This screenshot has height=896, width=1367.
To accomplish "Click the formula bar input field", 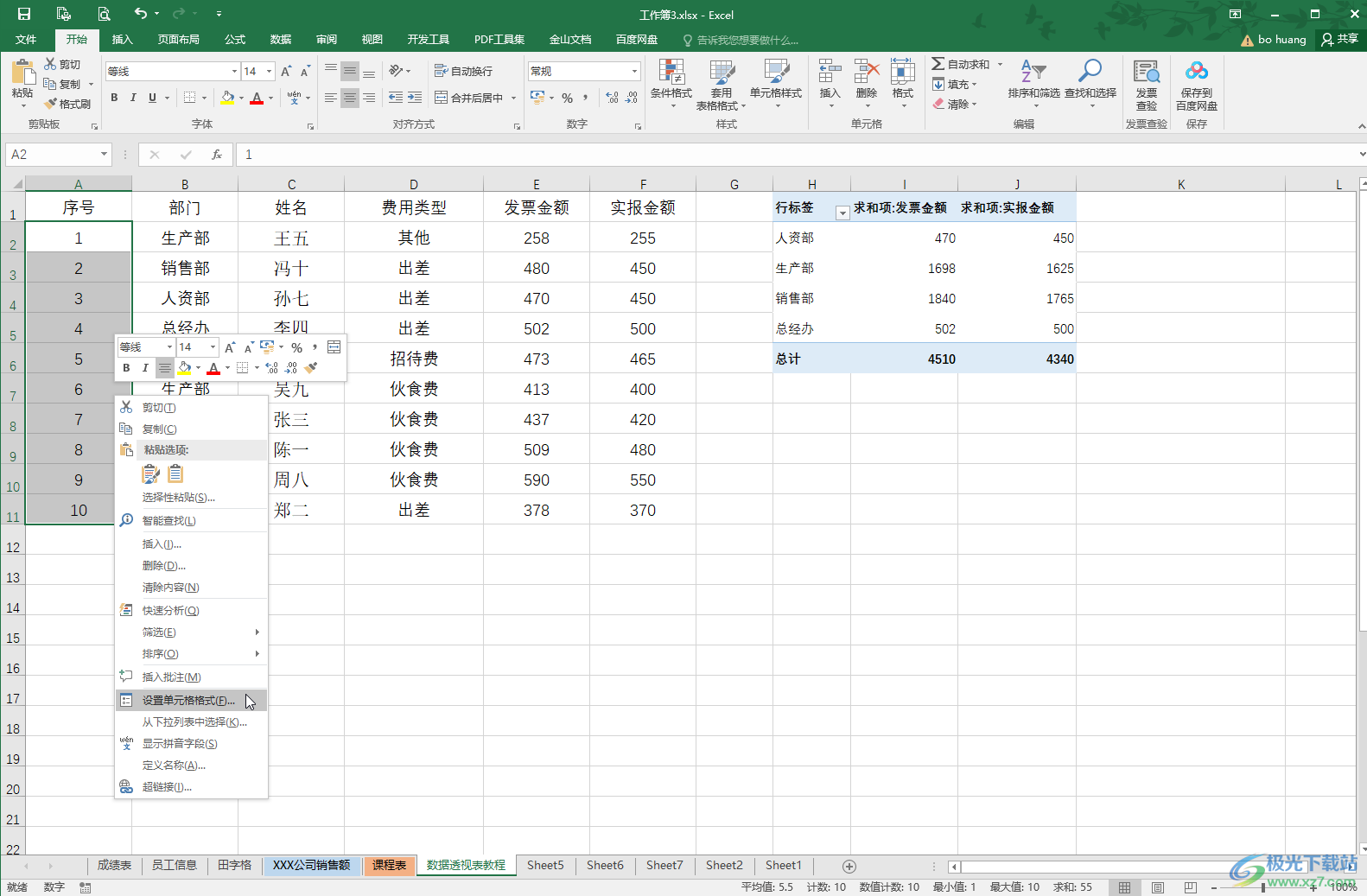I will (x=795, y=155).
